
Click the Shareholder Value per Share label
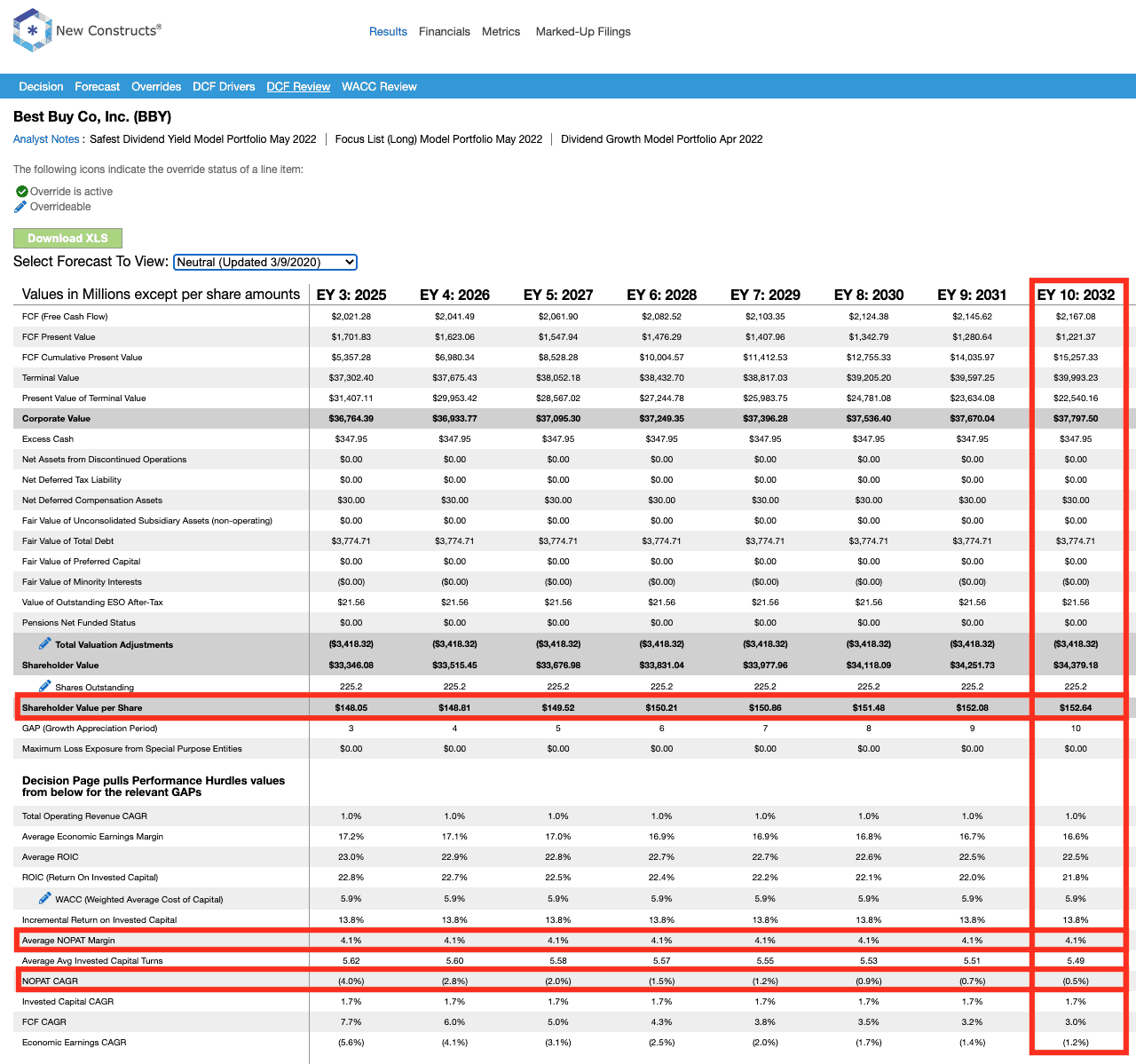[x=82, y=708]
